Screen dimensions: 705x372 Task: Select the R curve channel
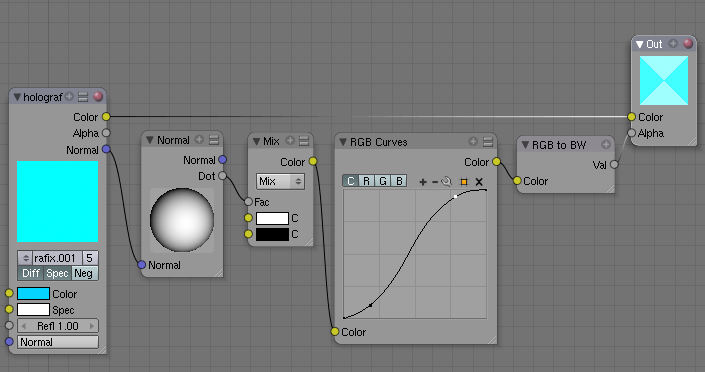click(366, 181)
